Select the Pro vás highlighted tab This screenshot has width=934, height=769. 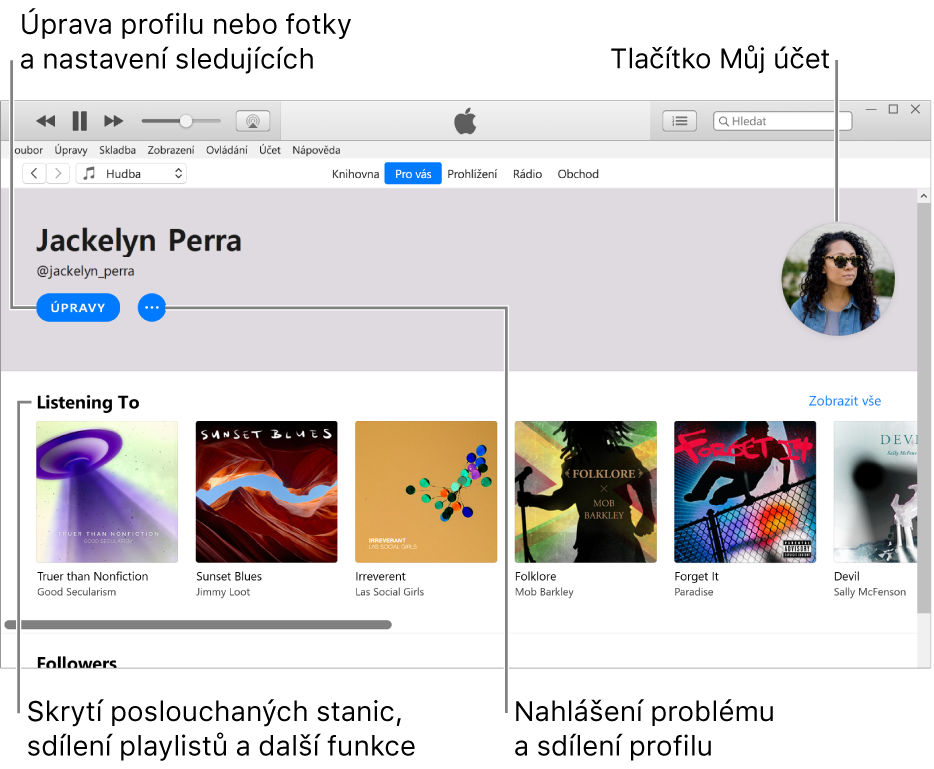412,173
